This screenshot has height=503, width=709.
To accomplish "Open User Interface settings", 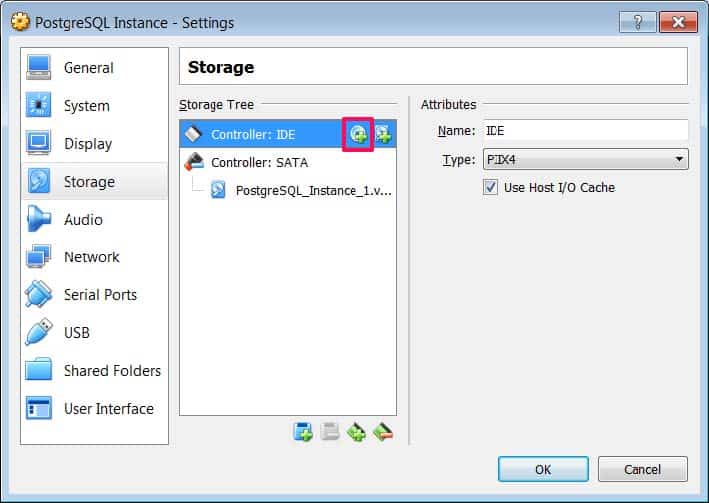I will (x=95, y=408).
